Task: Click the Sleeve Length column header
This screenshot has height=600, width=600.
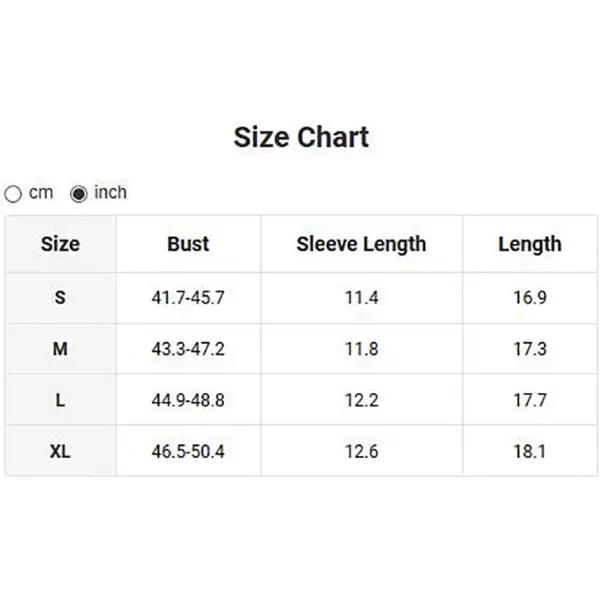Action: point(361,244)
